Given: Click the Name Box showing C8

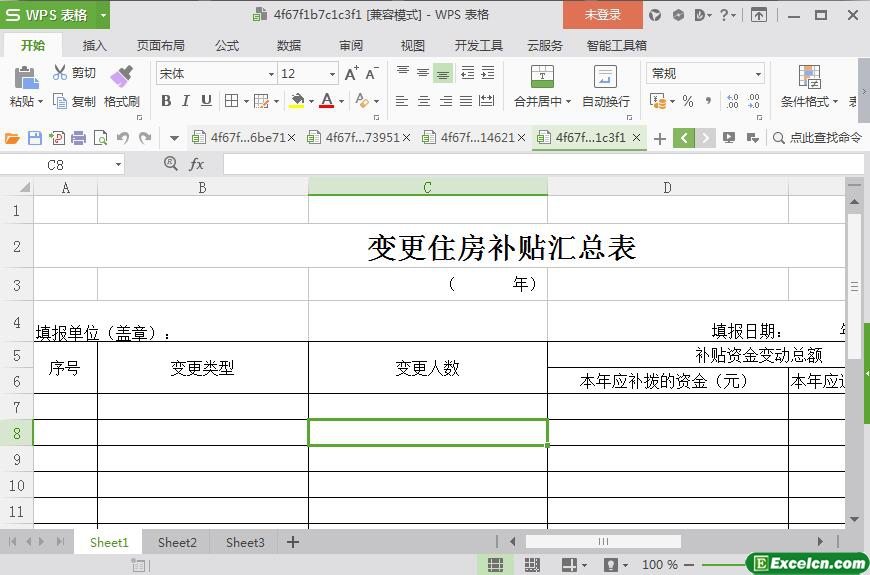Looking at the screenshot, I should pos(62,164).
